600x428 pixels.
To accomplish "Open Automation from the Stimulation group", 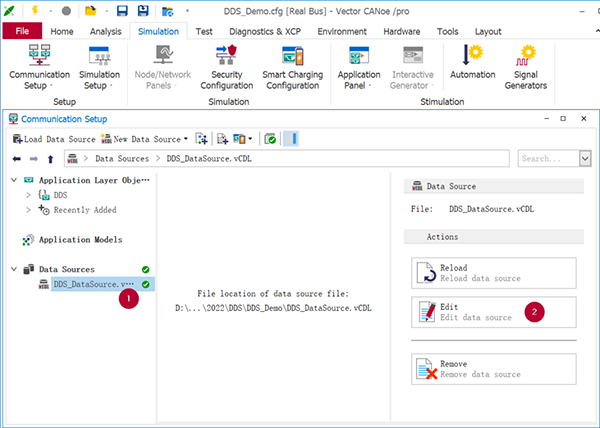I will [x=473, y=63].
